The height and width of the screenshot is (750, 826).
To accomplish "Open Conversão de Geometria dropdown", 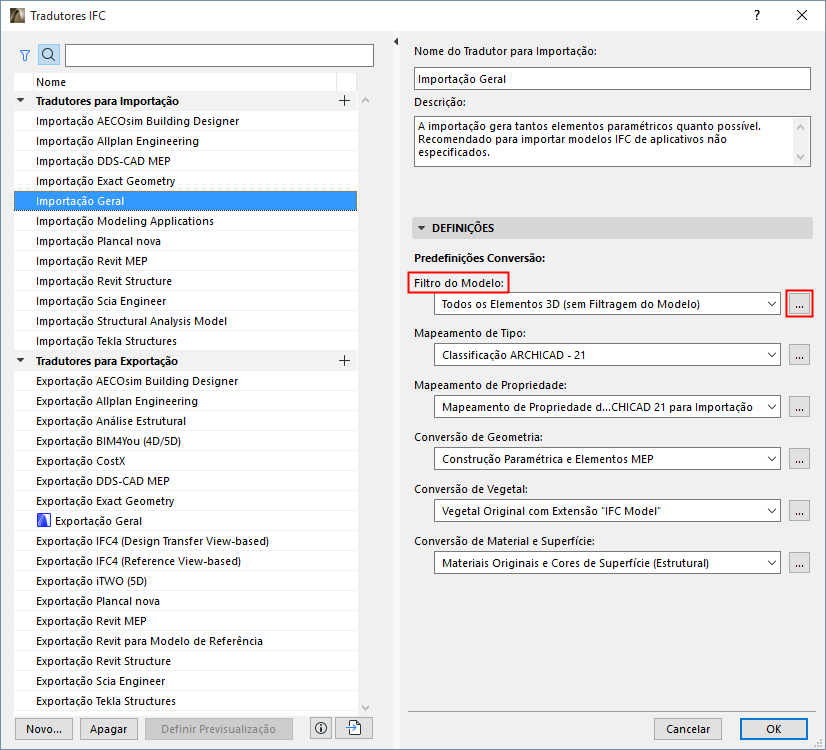I will 607,459.
